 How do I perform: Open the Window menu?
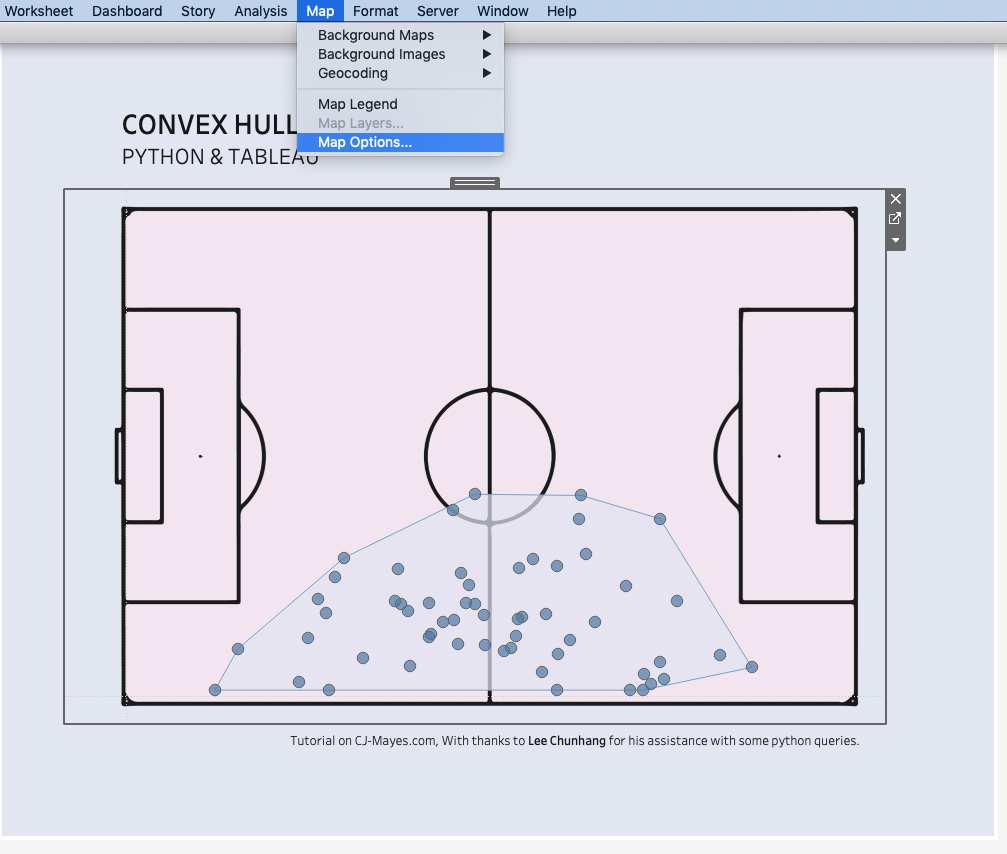(502, 11)
